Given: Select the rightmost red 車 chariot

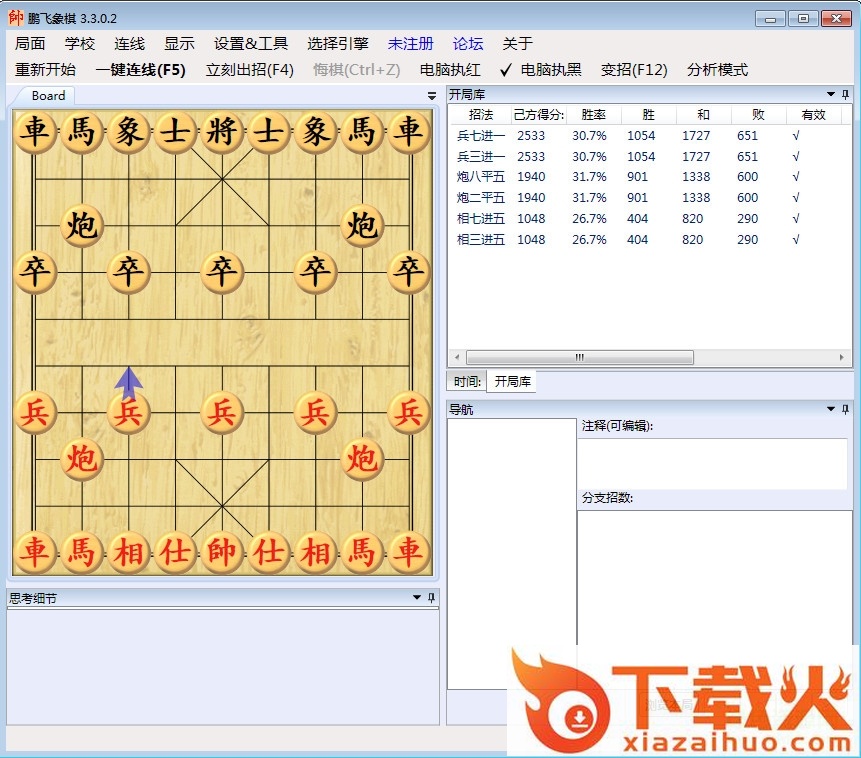Looking at the screenshot, I should (409, 552).
